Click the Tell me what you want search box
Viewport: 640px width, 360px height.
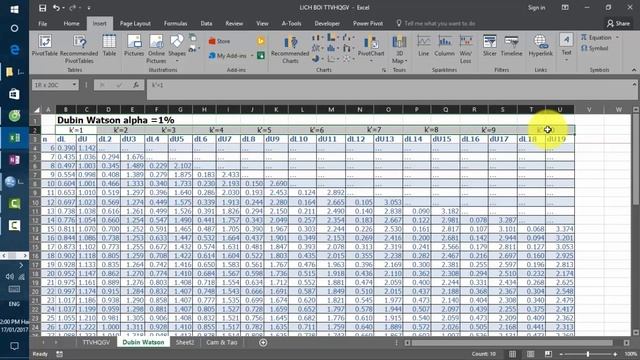[436, 24]
